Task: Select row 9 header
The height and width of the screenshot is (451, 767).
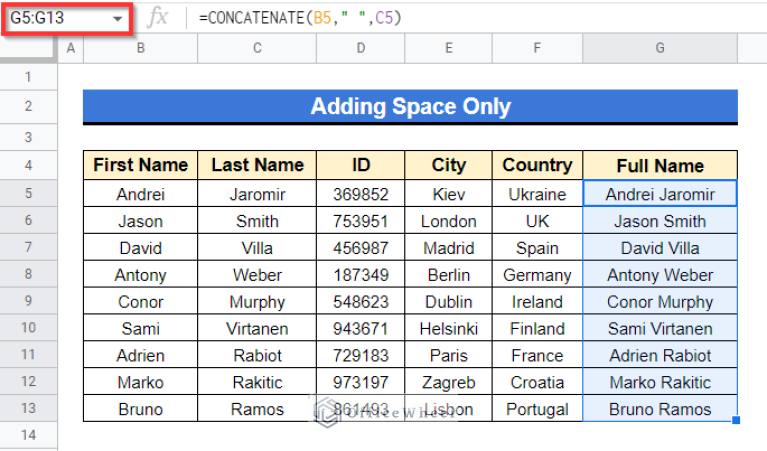Action: (28, 300)
